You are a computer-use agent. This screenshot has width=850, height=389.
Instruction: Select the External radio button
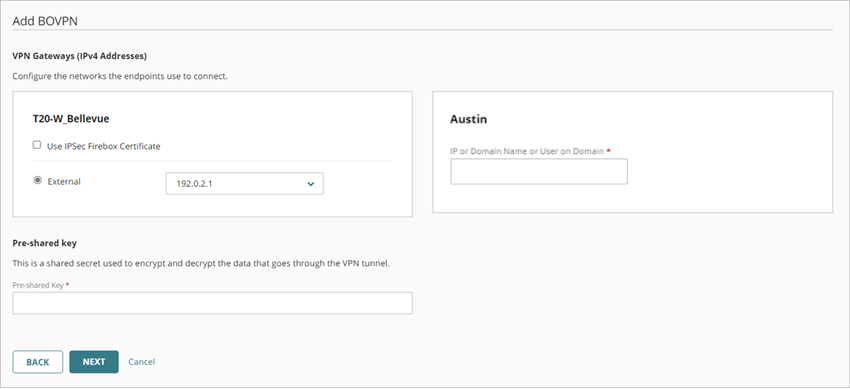point(37,181)
